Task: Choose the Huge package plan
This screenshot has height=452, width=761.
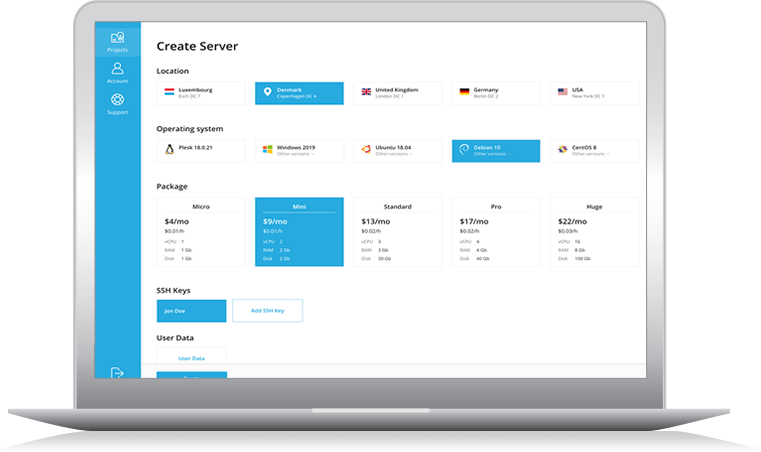Action: [594, 231]
